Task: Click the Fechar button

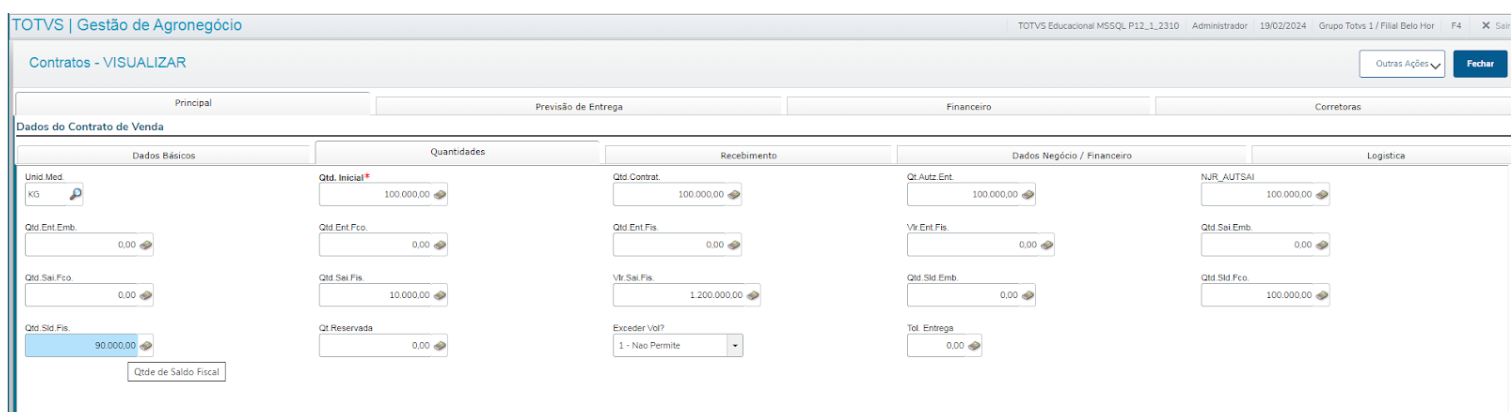Action: click(1480, 63)
